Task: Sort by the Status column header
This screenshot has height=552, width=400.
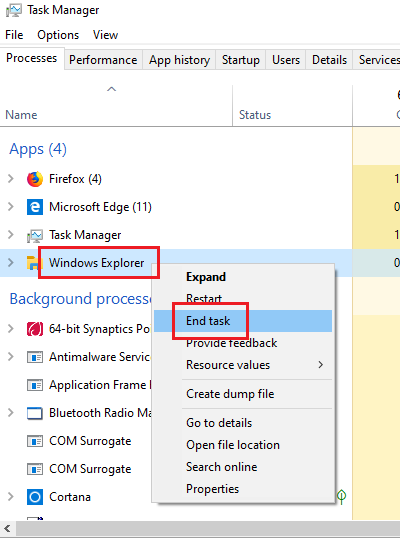Action: (292, 106)
